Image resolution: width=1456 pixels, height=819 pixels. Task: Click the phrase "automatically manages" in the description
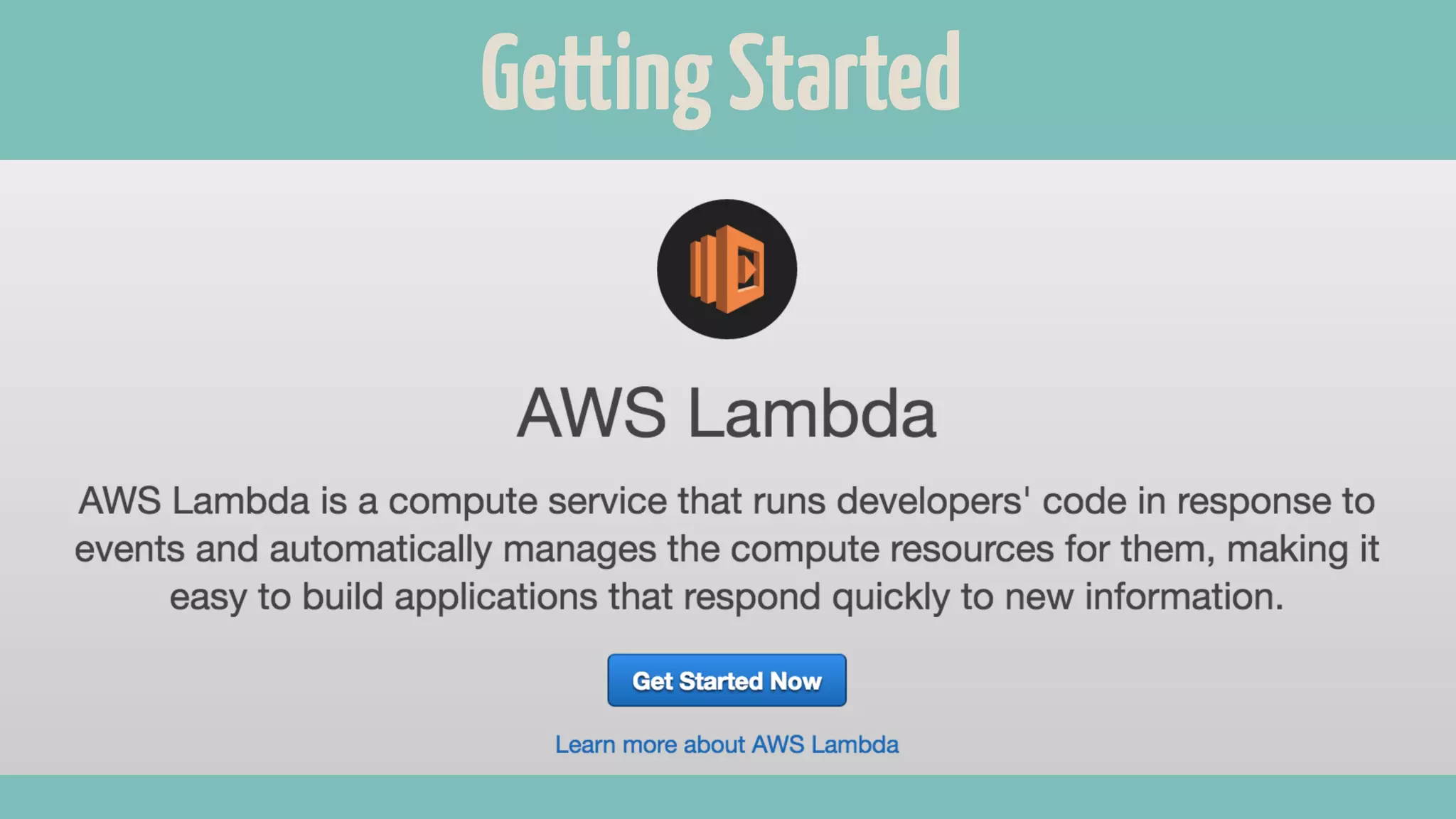coord(462,549)
